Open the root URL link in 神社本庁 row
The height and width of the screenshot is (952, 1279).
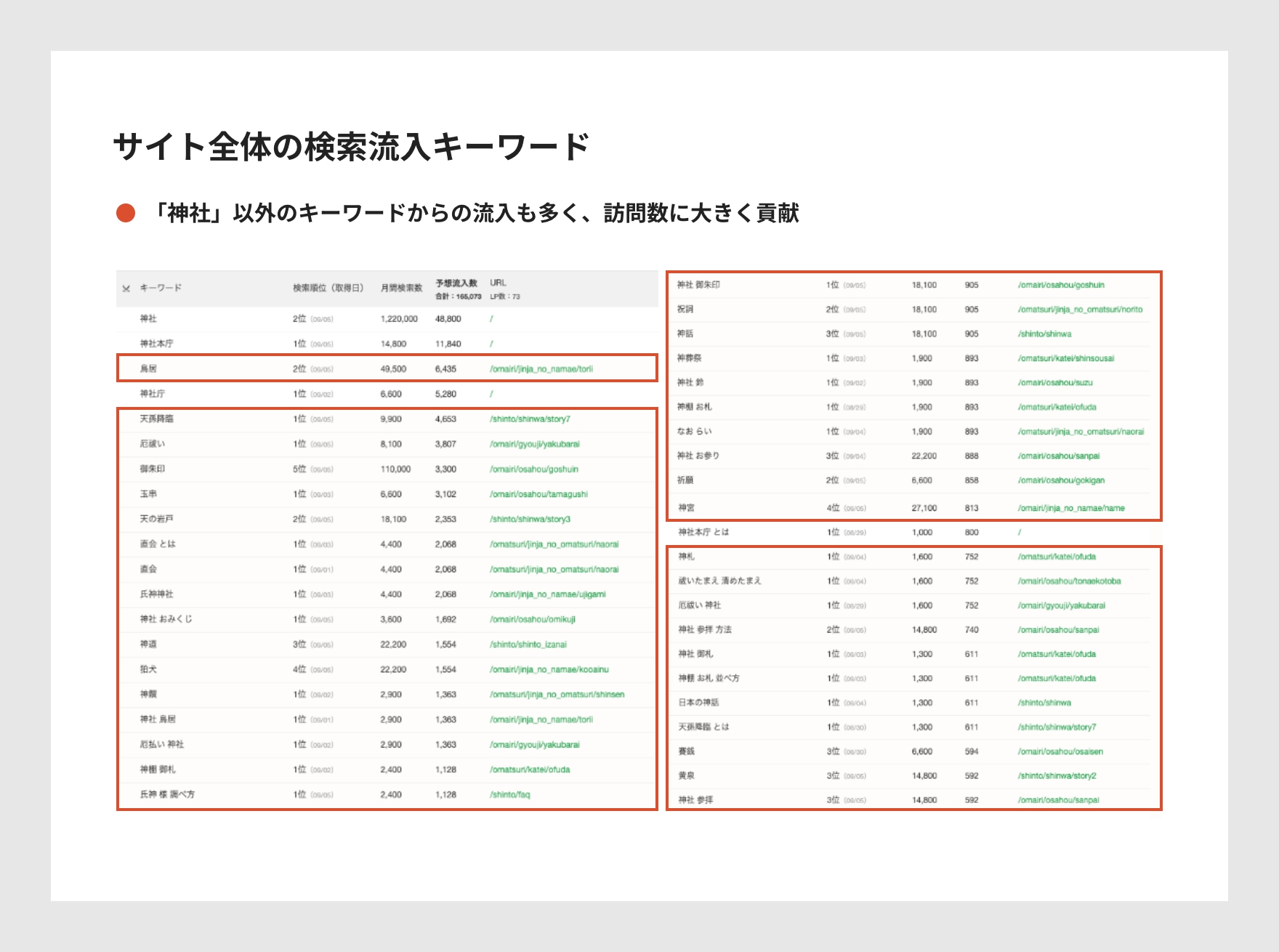(x=492, y=344)
